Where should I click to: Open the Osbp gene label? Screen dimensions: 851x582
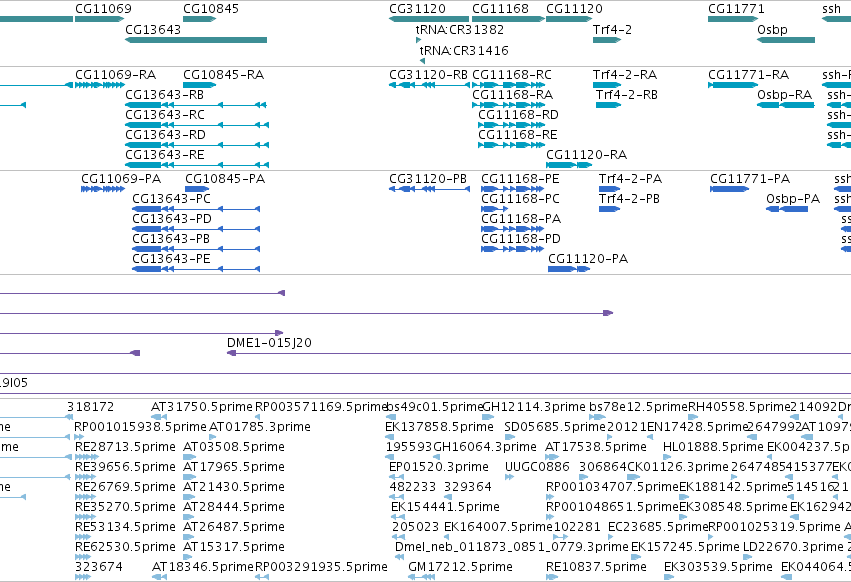tap(772, 29)
